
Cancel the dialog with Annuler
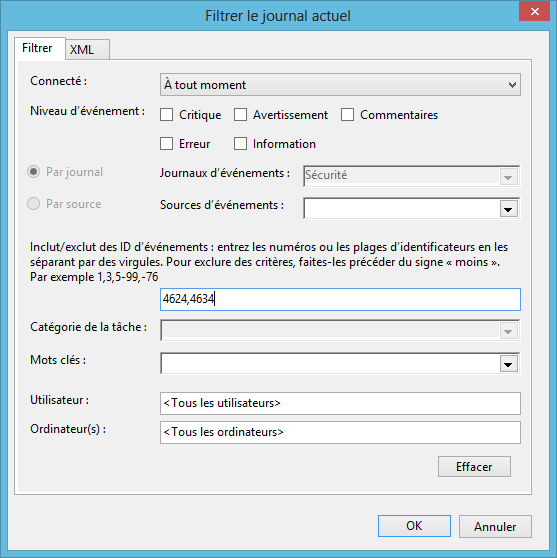495,526
